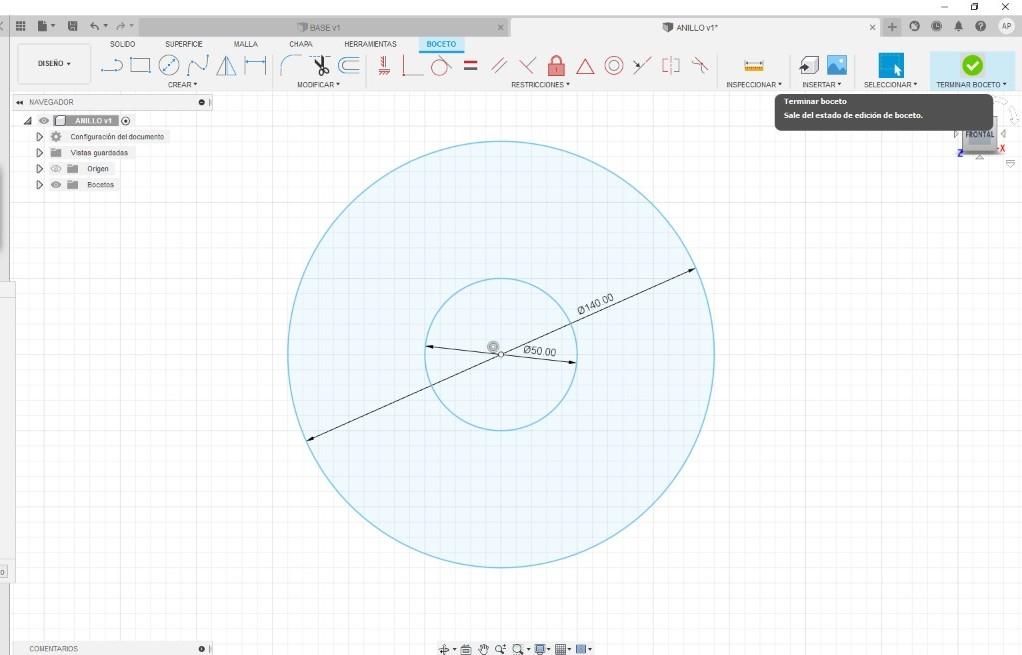Expand the Bocetos node
This screenshot has width=1022, height=655.
click(39, 184)
